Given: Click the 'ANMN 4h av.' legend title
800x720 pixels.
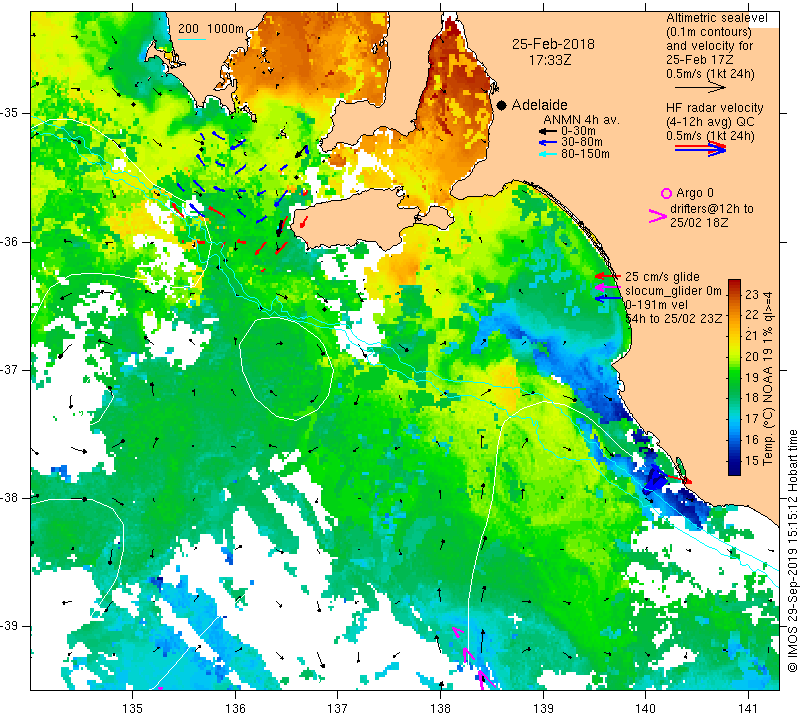Looking at the screenshot, I should [582, 120].
